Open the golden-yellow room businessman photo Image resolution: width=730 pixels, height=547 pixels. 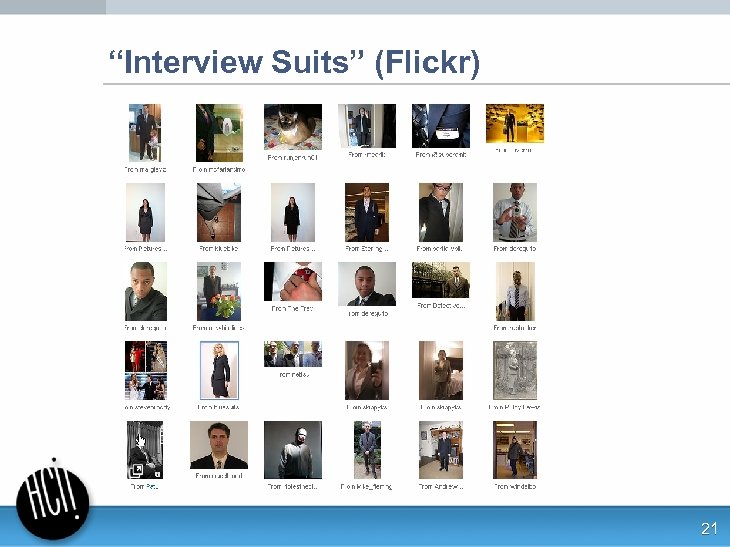pyautogui.click(x=515, y=123)
